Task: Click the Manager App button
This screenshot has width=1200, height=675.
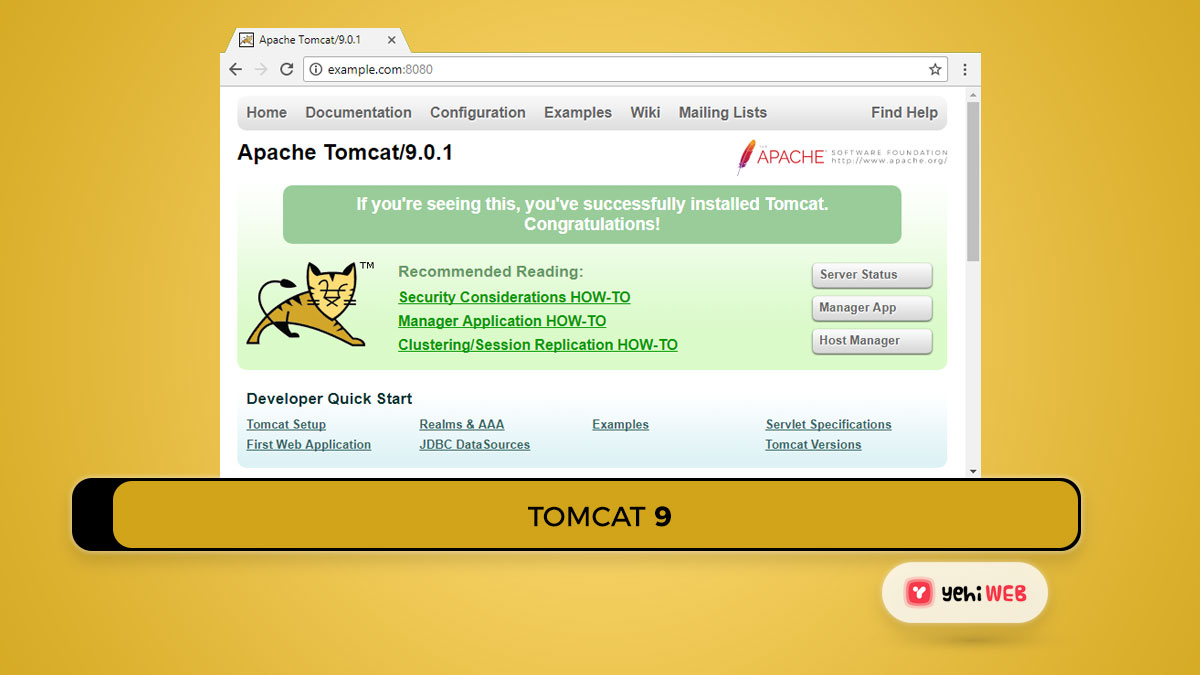Action: (871, 308)
